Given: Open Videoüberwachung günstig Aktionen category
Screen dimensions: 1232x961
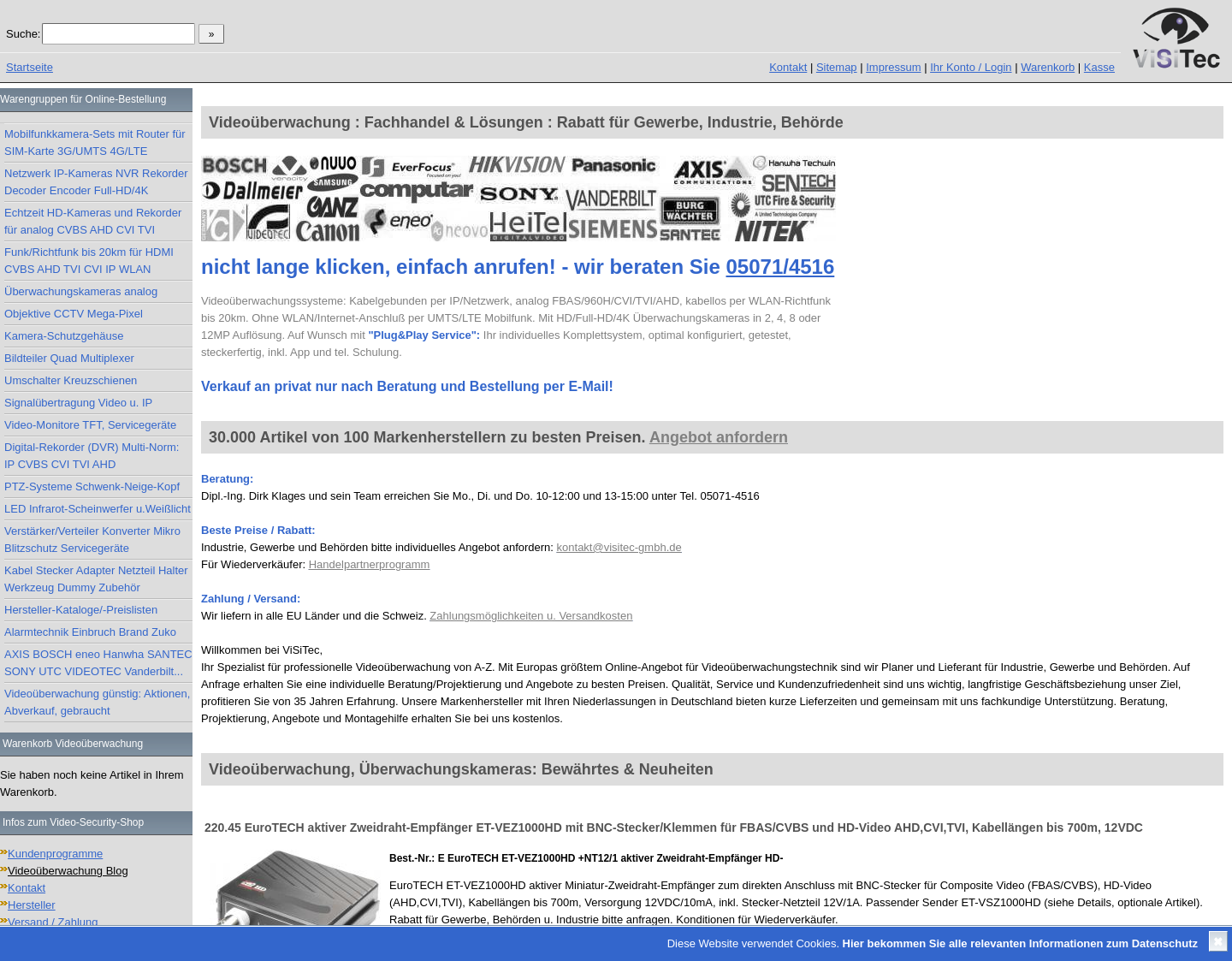Looking at the screenshot, I should pos(97,702).
